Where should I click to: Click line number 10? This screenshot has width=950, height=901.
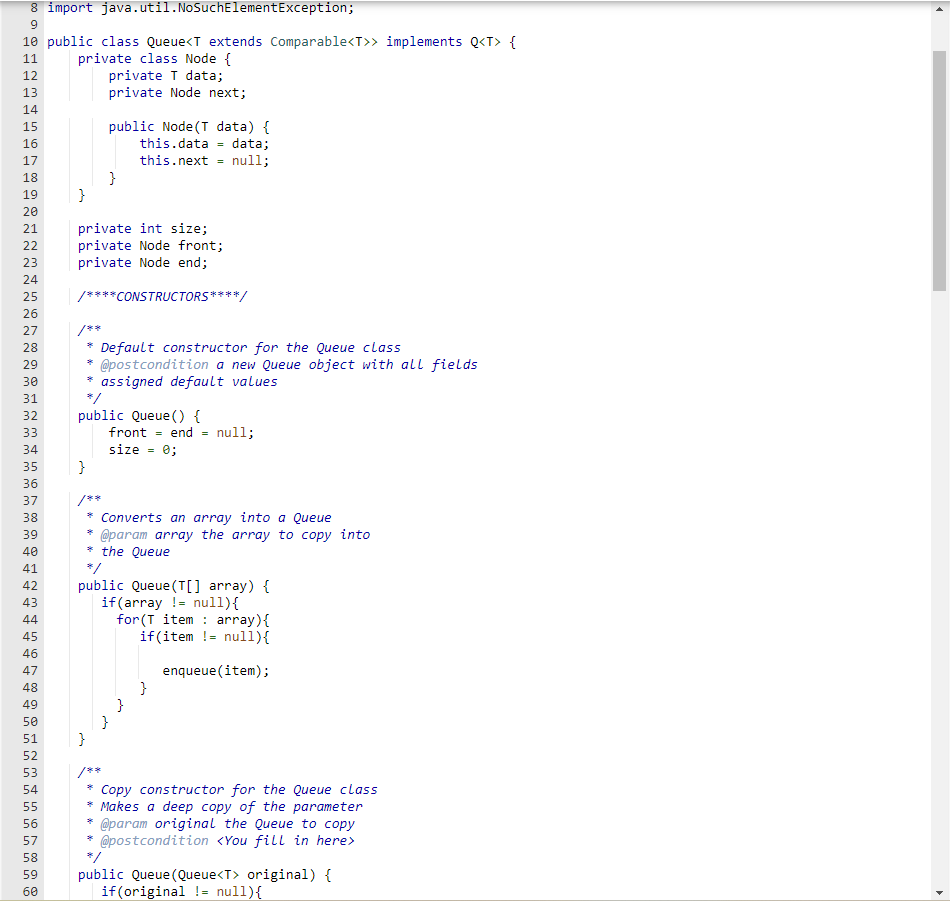pyautogui.click(x=30, y=41)
